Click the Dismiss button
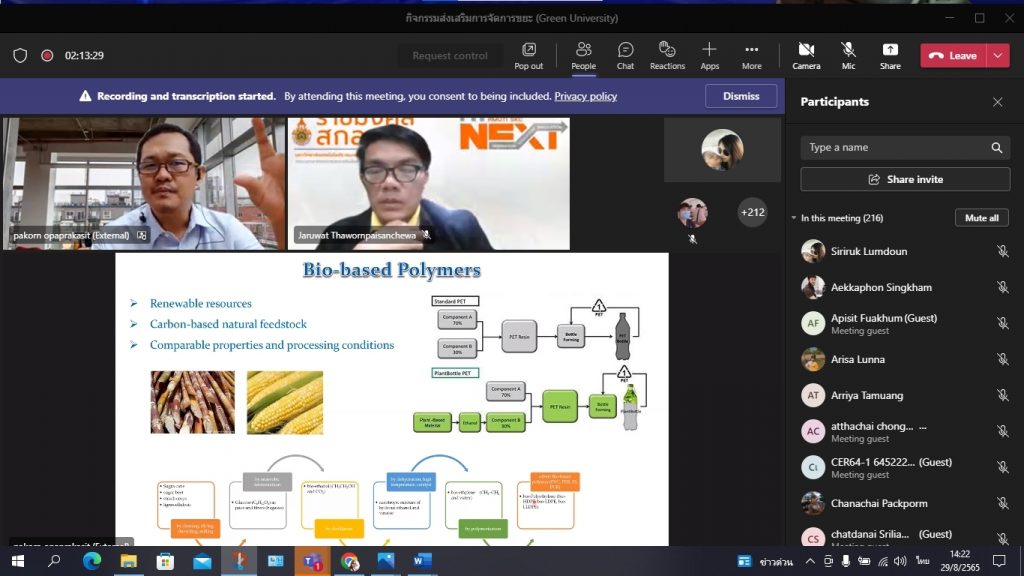Viewport: 1024px width, 576px height. pos(741,96)
